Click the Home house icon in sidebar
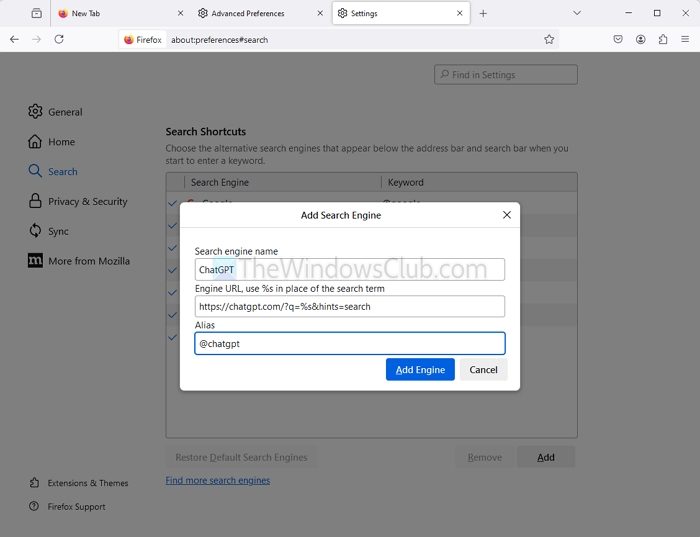 pyautogui.click(x=35, y=142)
